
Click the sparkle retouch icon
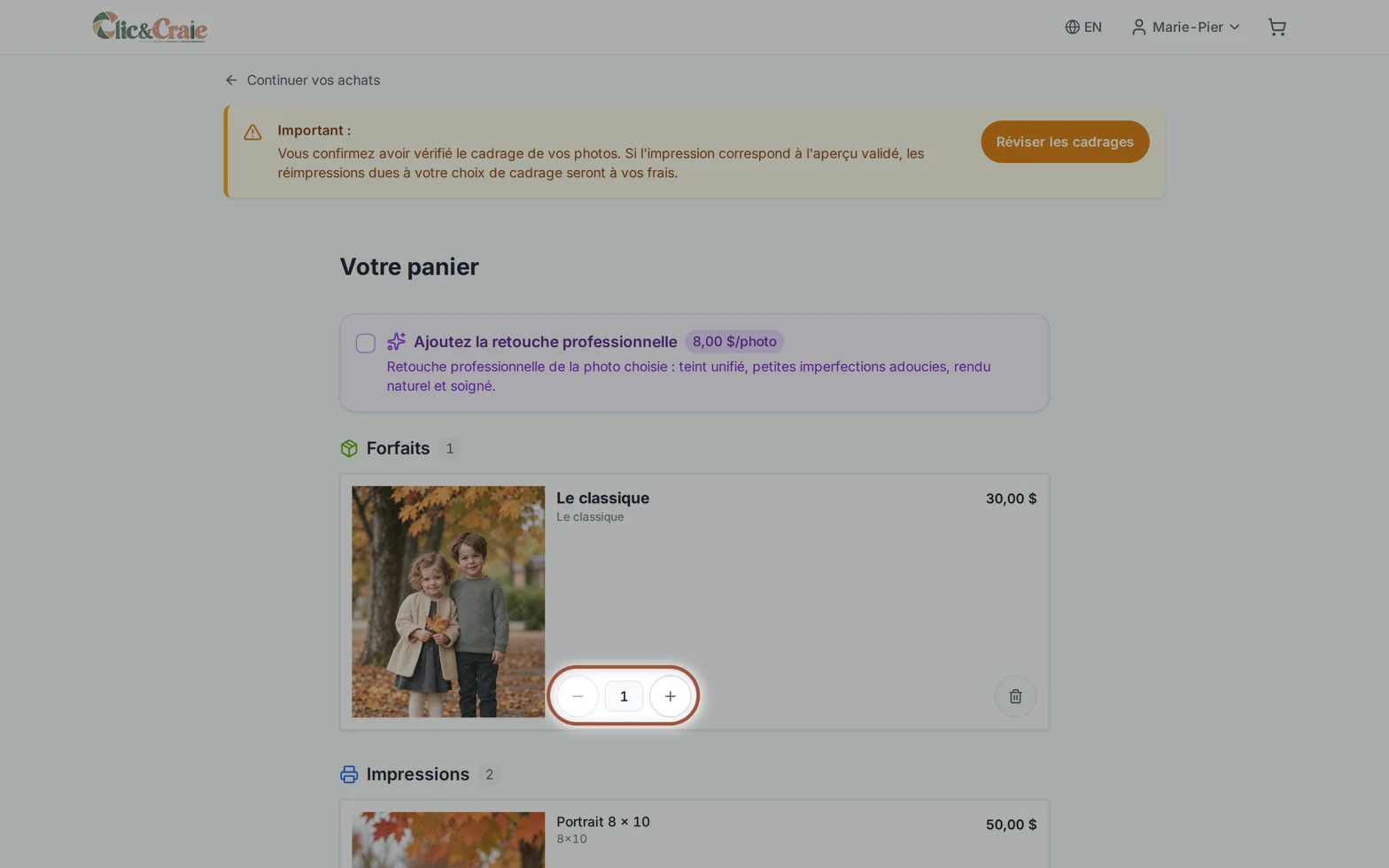(396, 342)
